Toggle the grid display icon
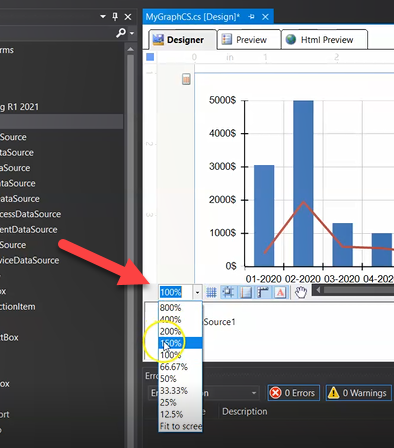 pos(211,292)
